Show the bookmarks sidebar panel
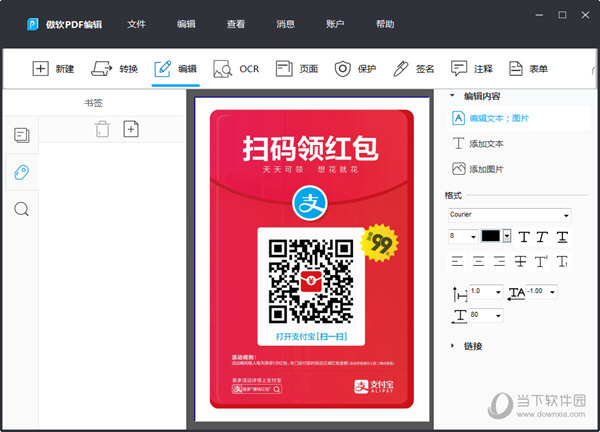This screenshot has height=432, width=600. click(21, 172)
